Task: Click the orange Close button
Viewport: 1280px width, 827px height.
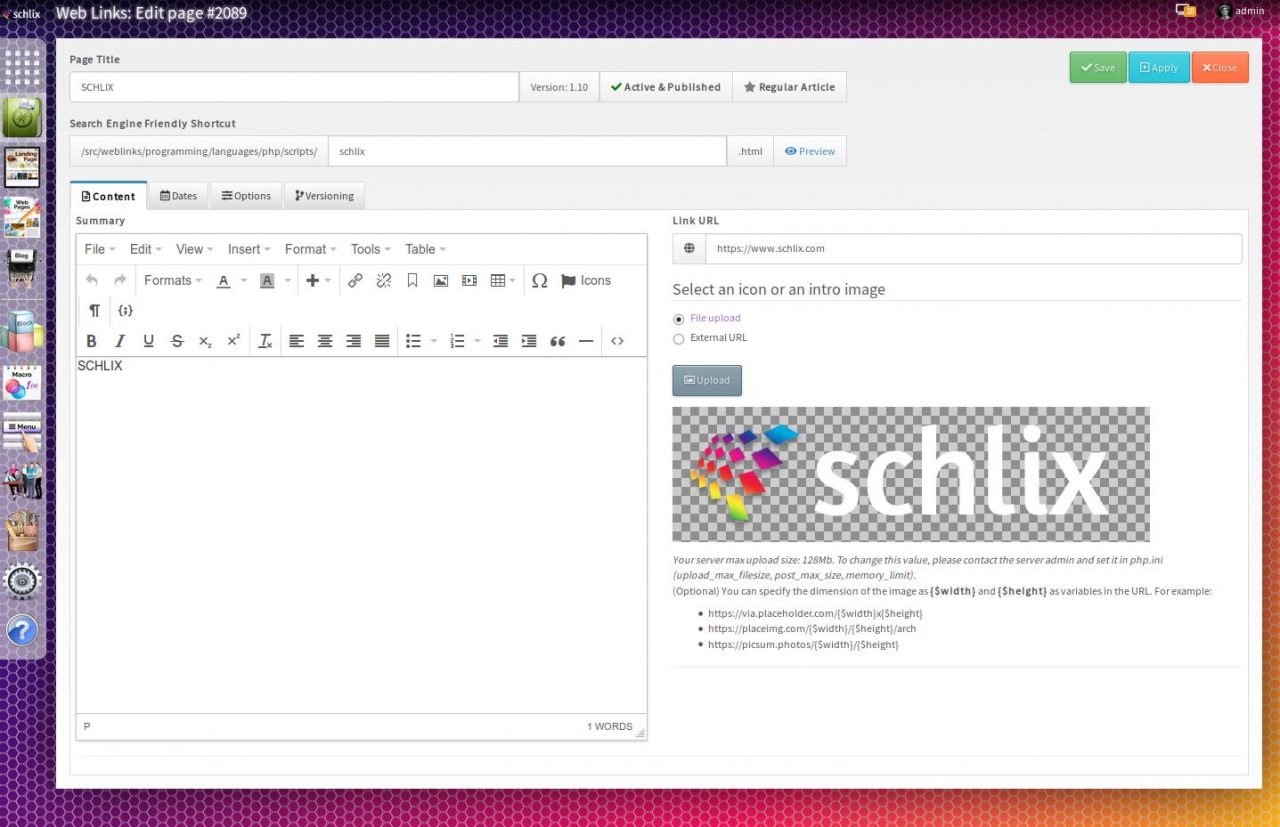Action: [x=1220, y=67]
